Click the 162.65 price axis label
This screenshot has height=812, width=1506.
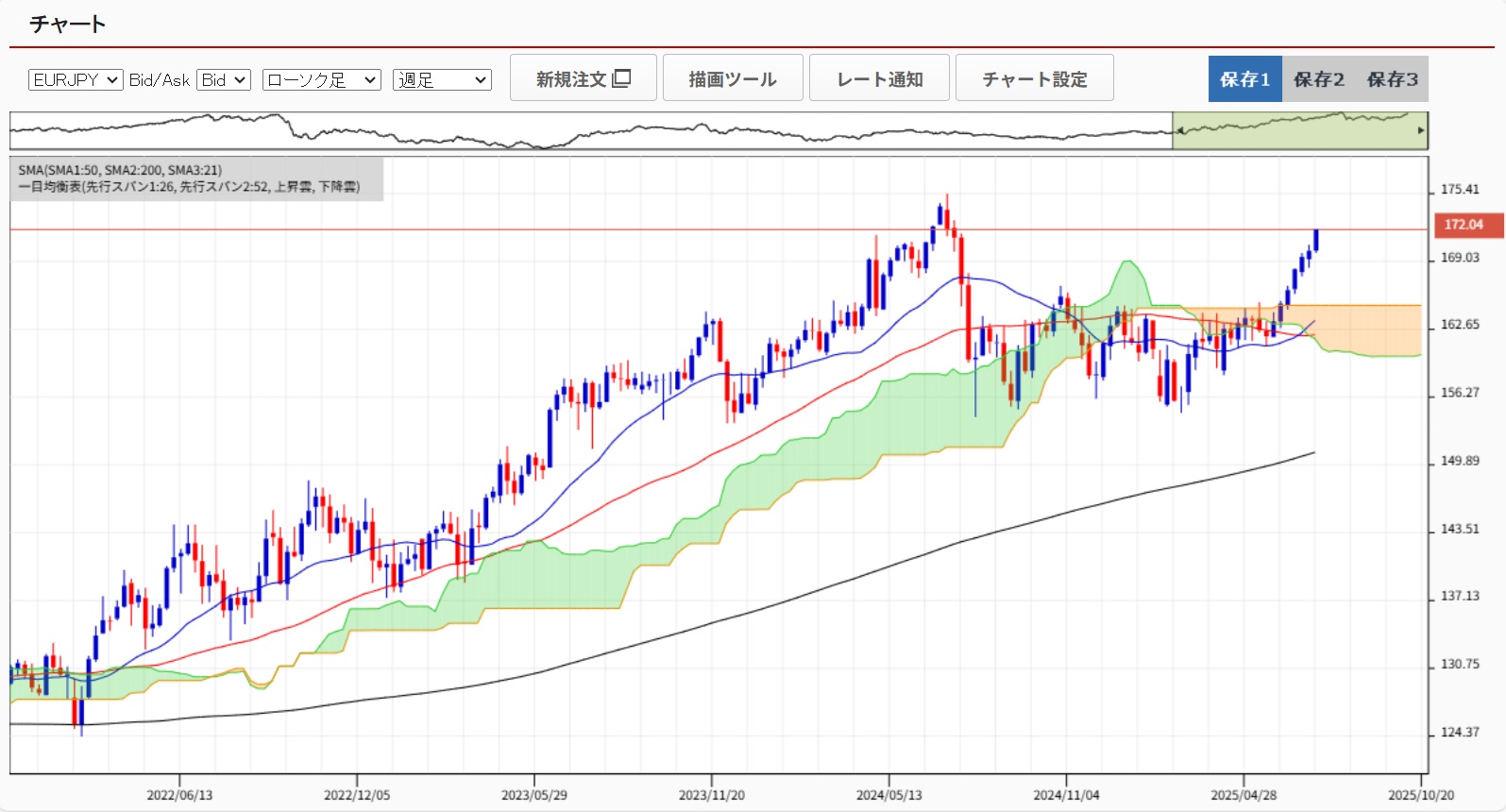(x=1460, y=325)
